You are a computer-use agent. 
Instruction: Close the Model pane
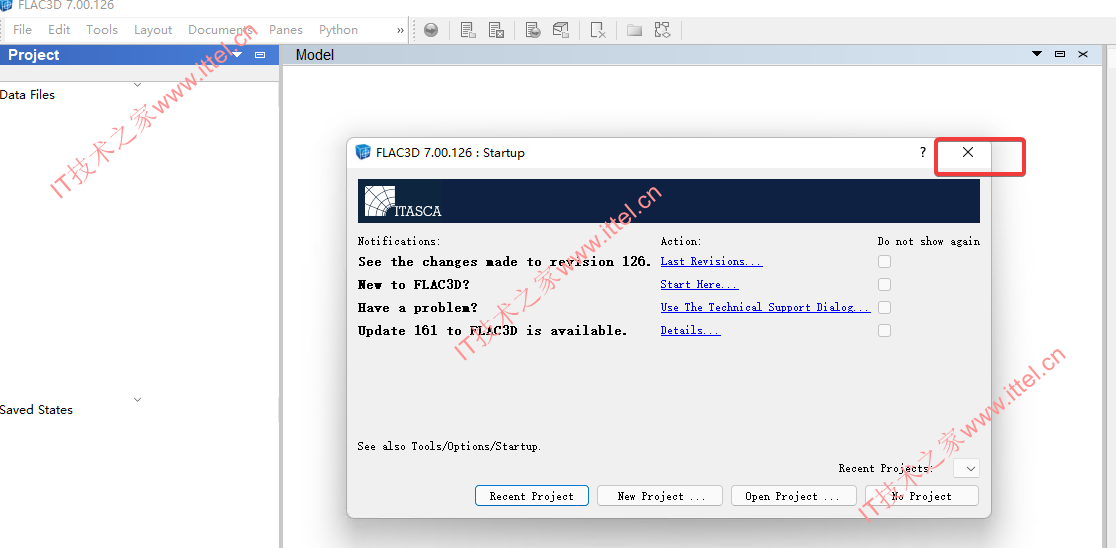coord(1083,54)
